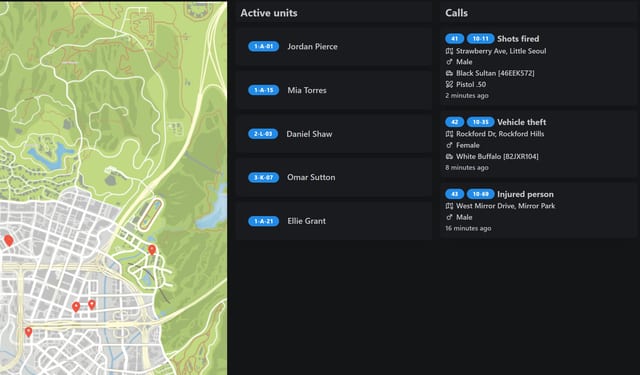Click the Pistol .50 weapon text

(x=471, y=84)
